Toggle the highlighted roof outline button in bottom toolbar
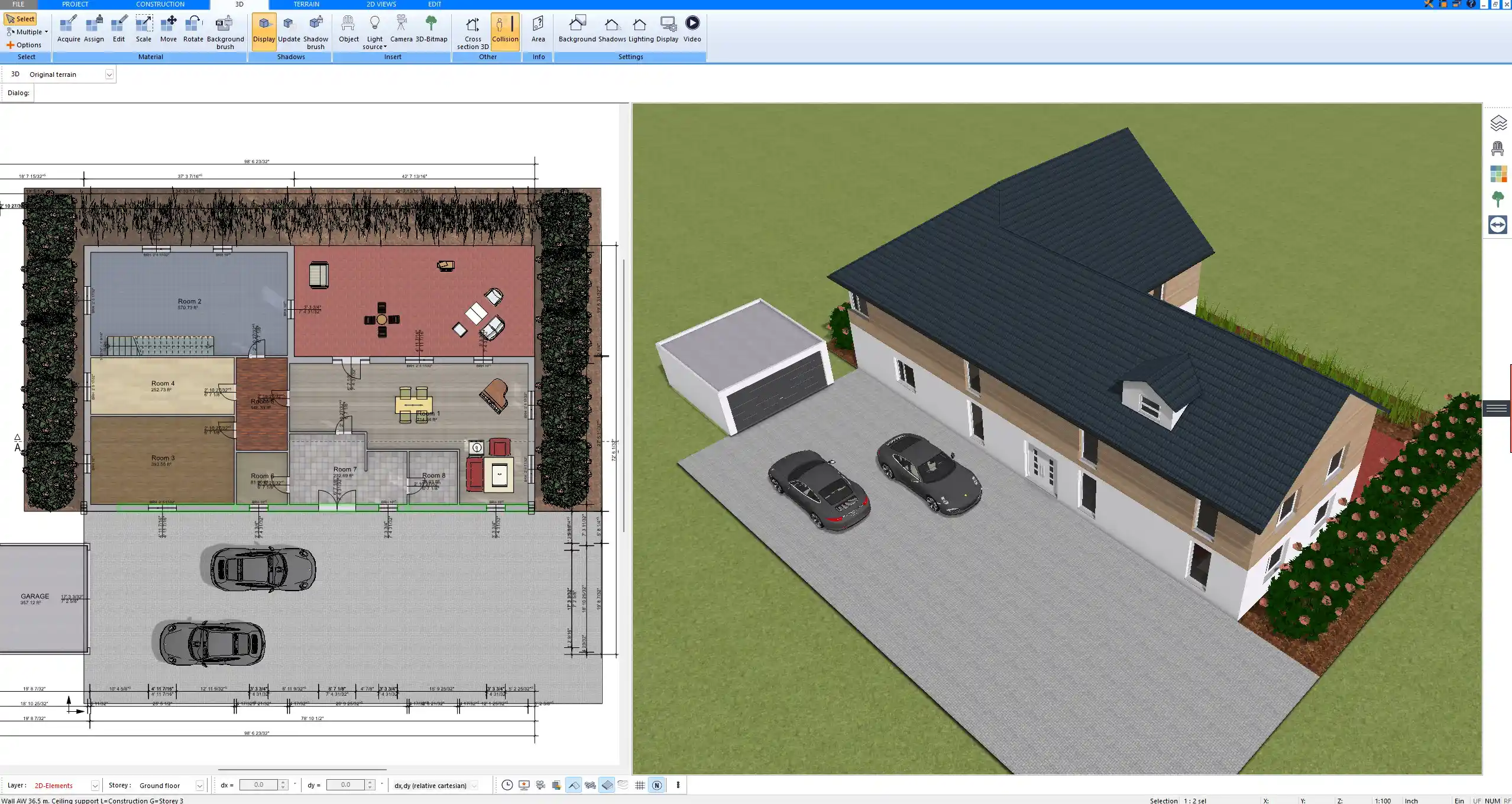 [574, 785]
